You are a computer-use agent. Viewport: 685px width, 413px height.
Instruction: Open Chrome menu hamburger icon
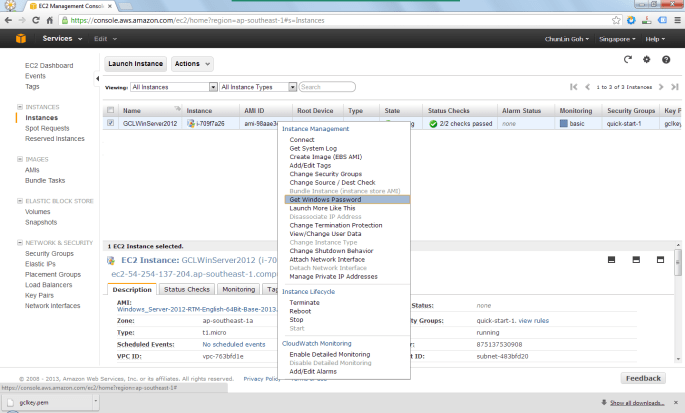click(x=678, y=20)
